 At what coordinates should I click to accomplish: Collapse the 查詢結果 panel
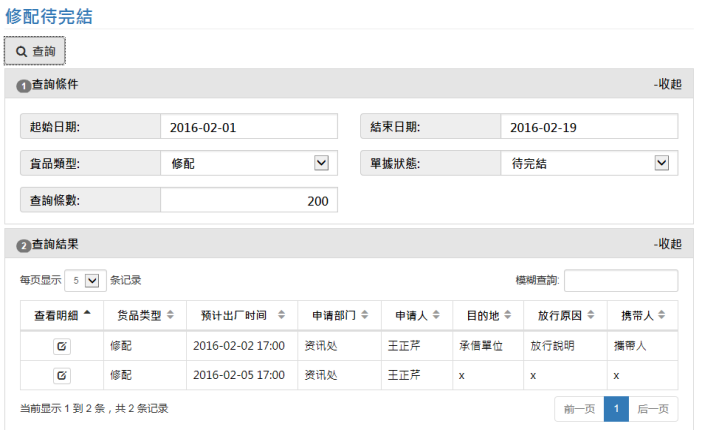pyautogui.click(x=667, y=243)
